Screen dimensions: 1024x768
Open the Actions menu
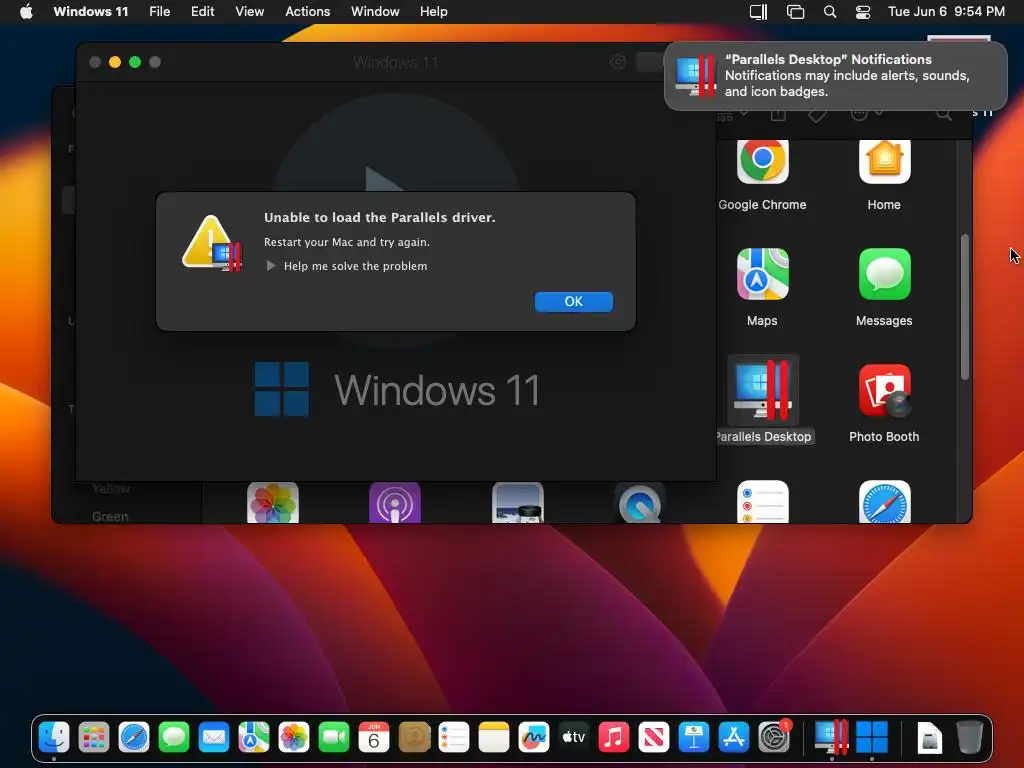[308, 12]
